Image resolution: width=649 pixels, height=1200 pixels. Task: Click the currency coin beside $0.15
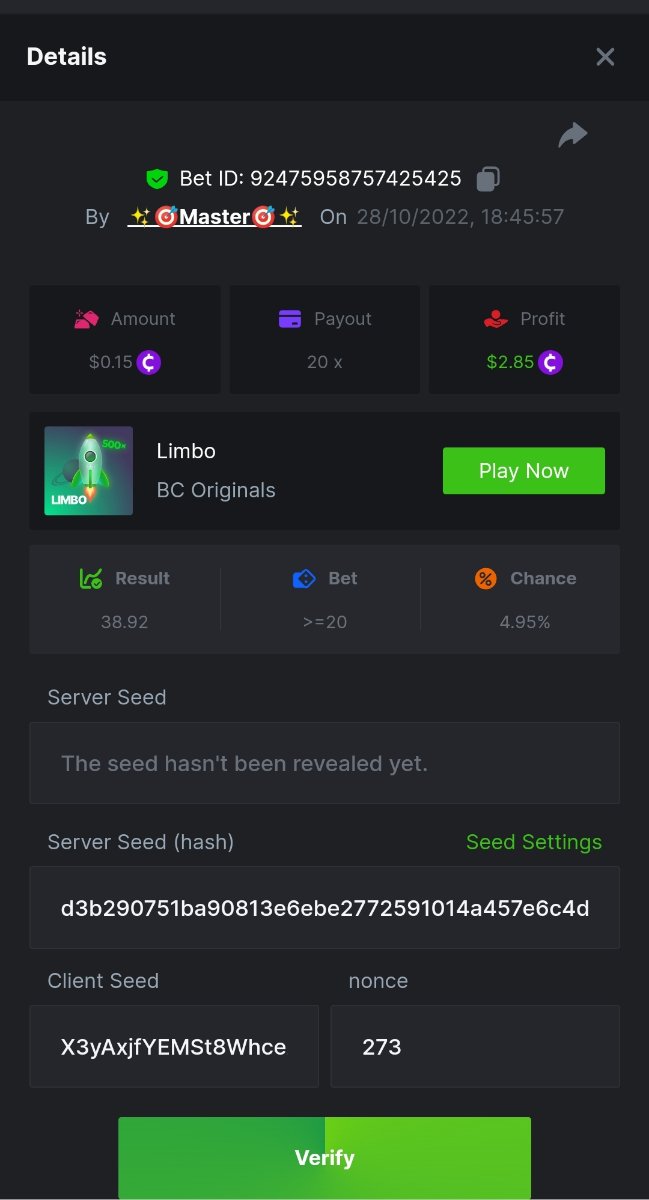(149, 362)
